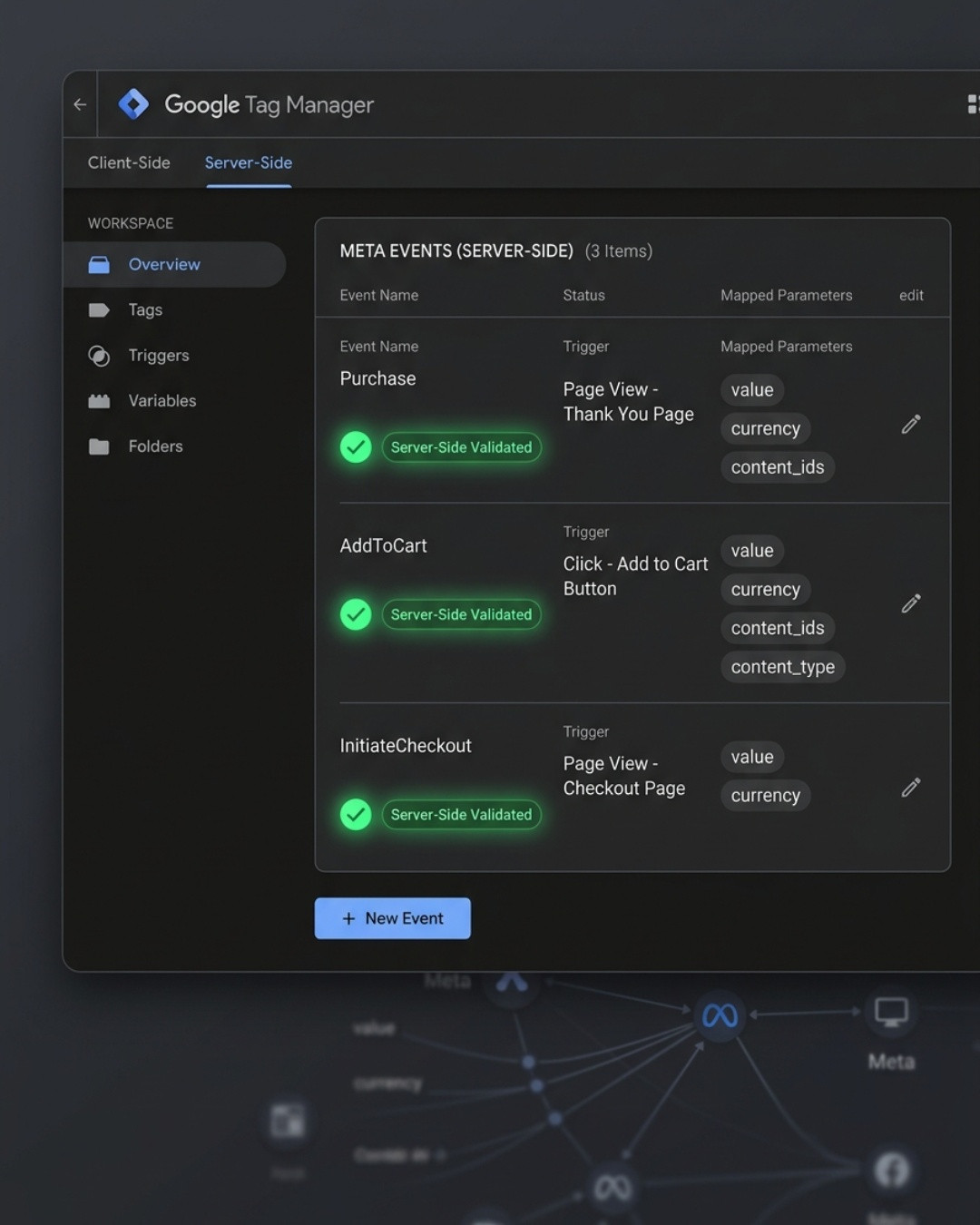Click the 'edit' column header
This screenshot has width=980, height=1225.
pyautogui.click(x=911, y=295)
